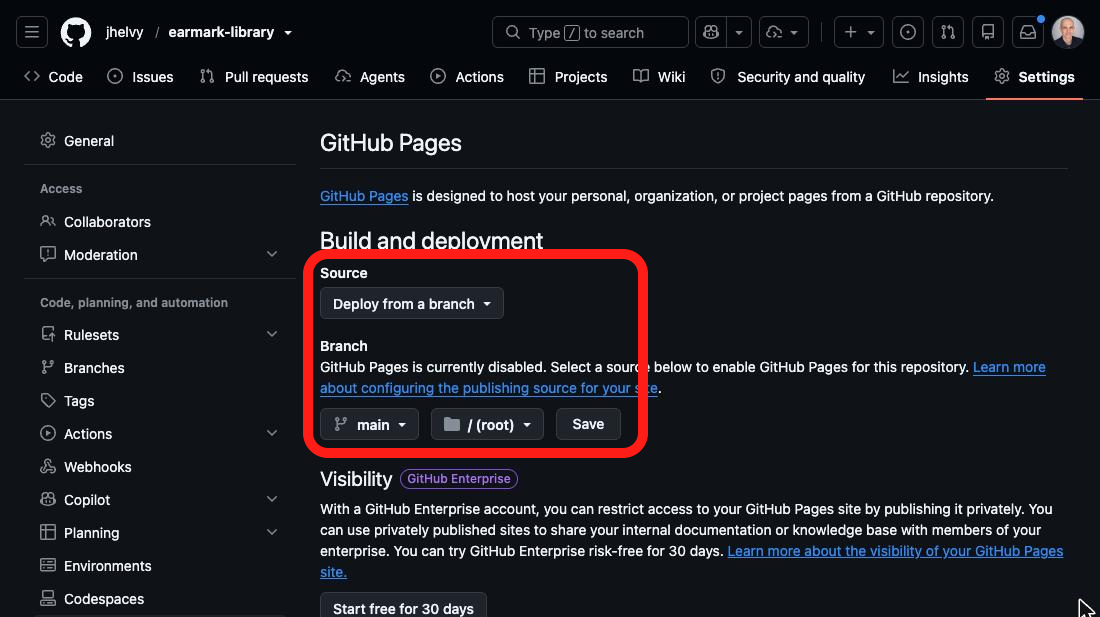Switch to the Insights tab

coord(930,76)
